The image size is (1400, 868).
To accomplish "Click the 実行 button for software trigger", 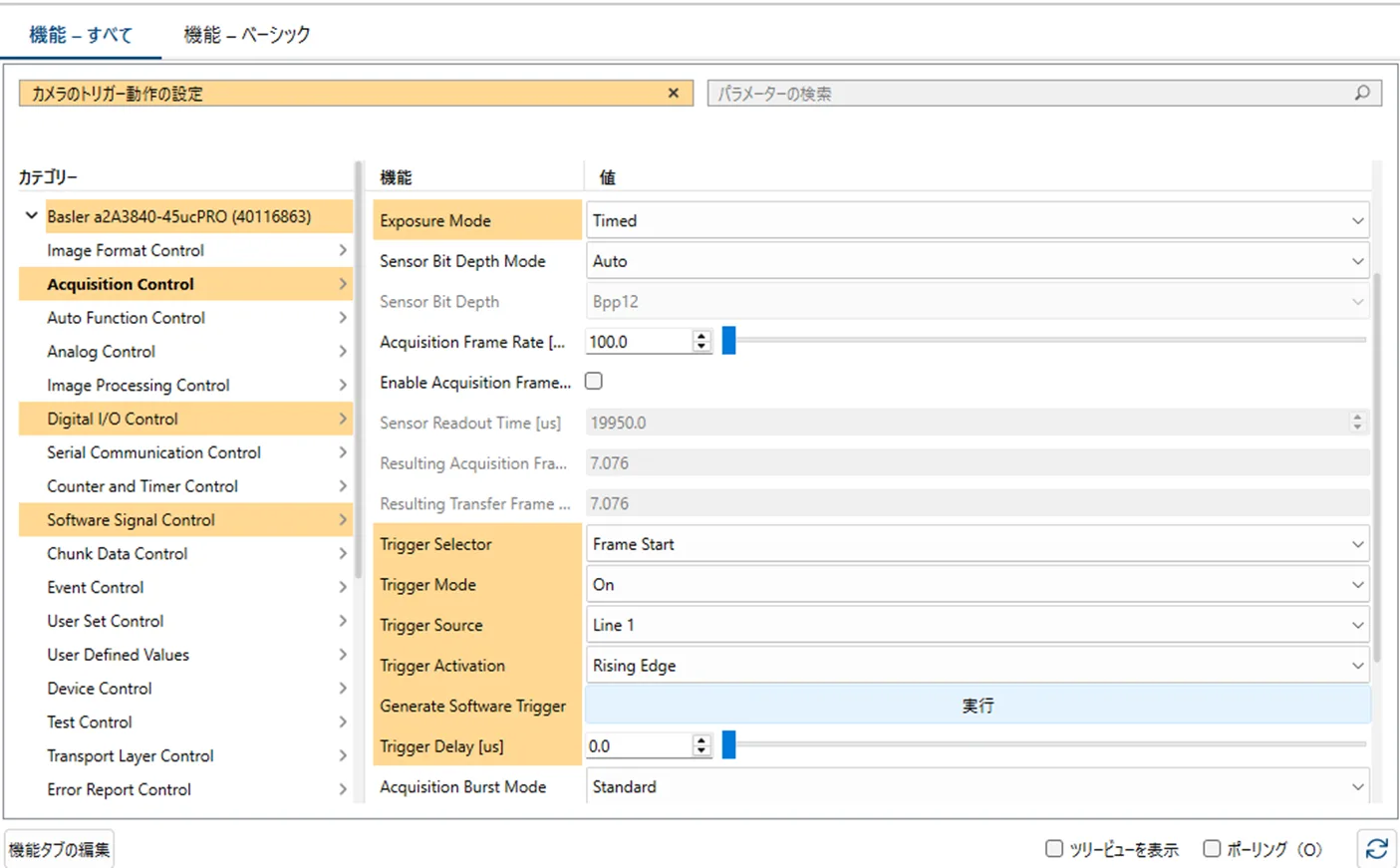I will (x=978, y=706).
